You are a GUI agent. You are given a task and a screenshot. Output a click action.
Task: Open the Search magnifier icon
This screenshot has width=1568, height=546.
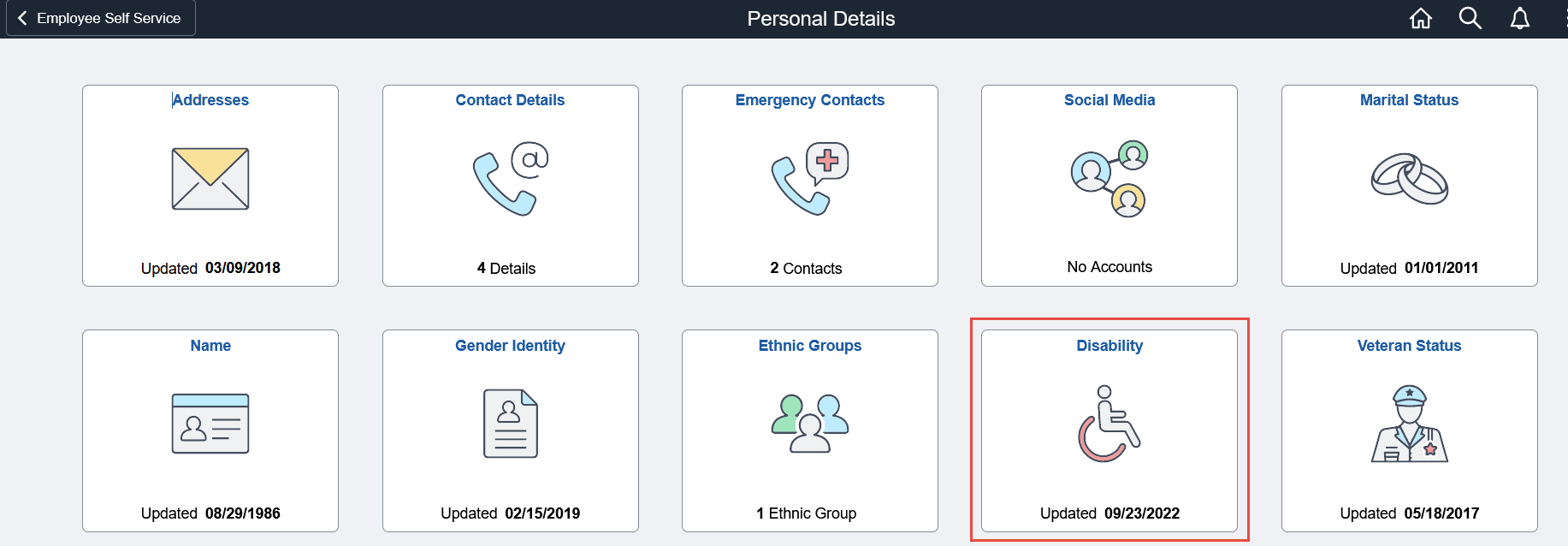tap(1470, 18)
